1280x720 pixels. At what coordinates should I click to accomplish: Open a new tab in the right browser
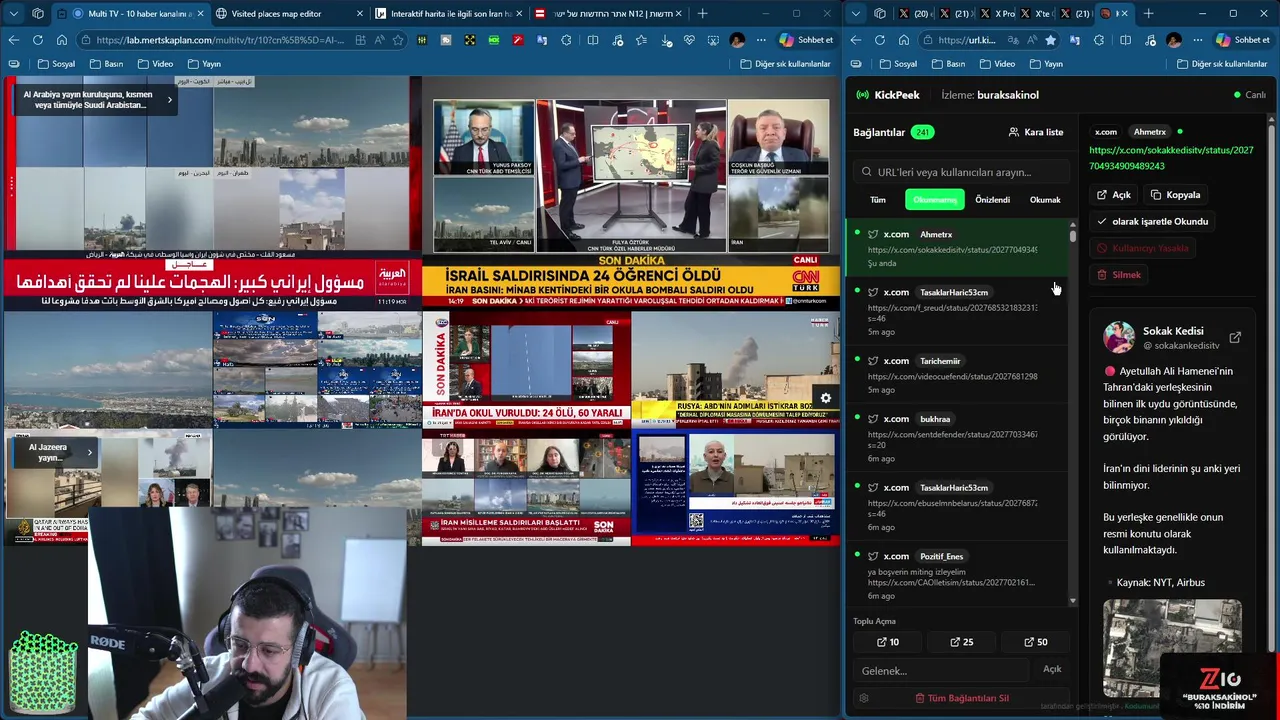pos(1148,14)
